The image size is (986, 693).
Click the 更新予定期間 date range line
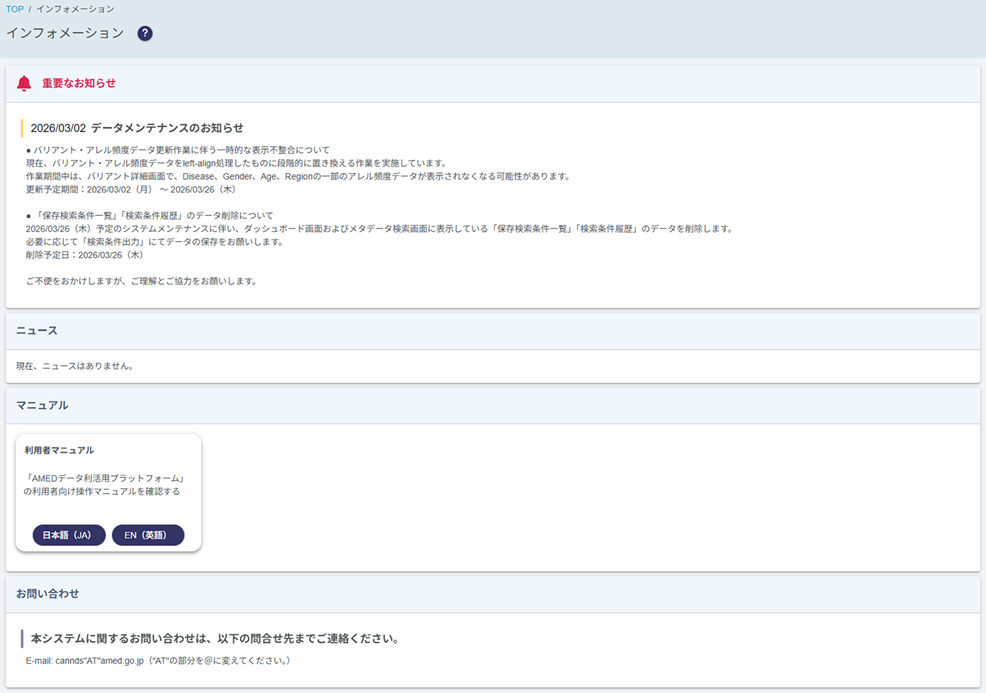pyautogui.click(x=131, y=189)
